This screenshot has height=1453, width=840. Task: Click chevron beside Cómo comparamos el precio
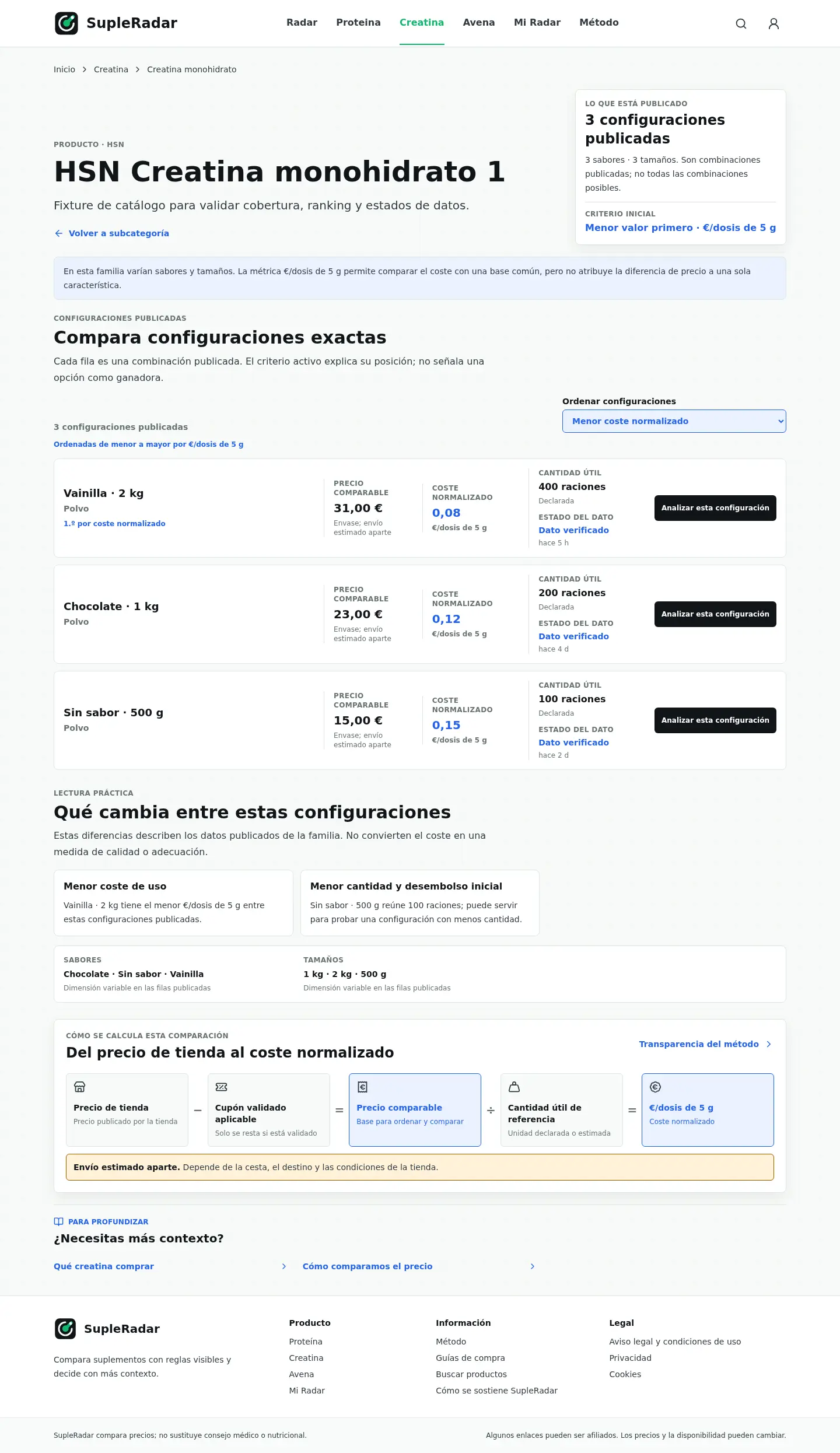pyautogui.click(x=533, y=1266)
